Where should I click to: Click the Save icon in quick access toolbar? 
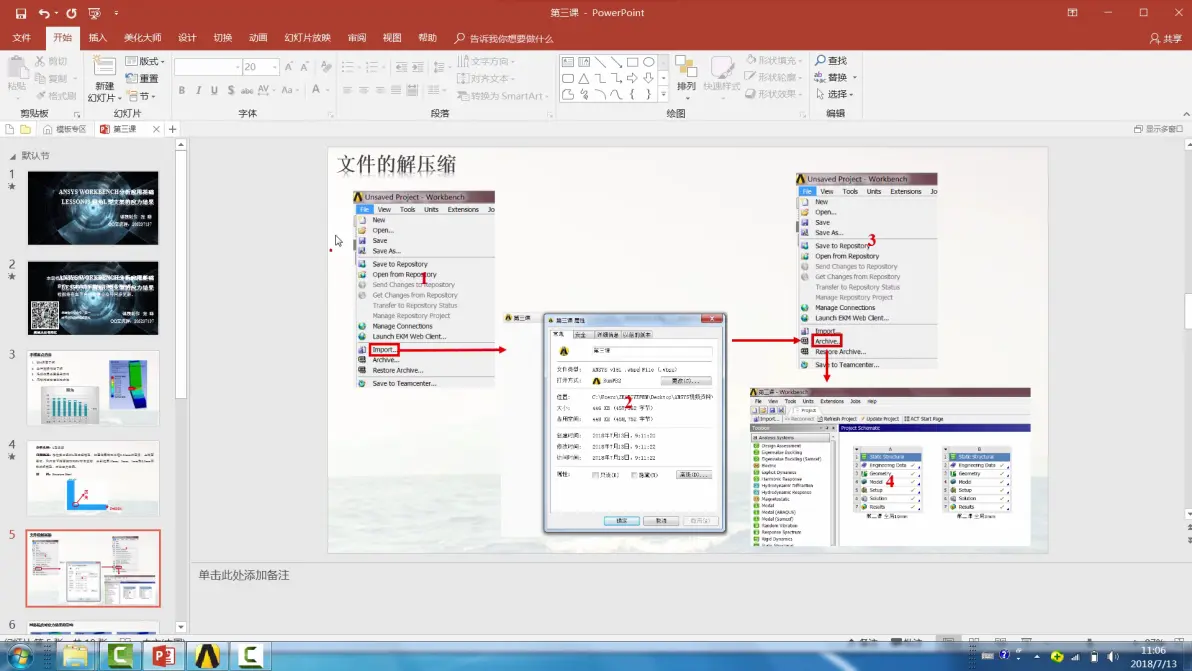(x=21, y=13)
